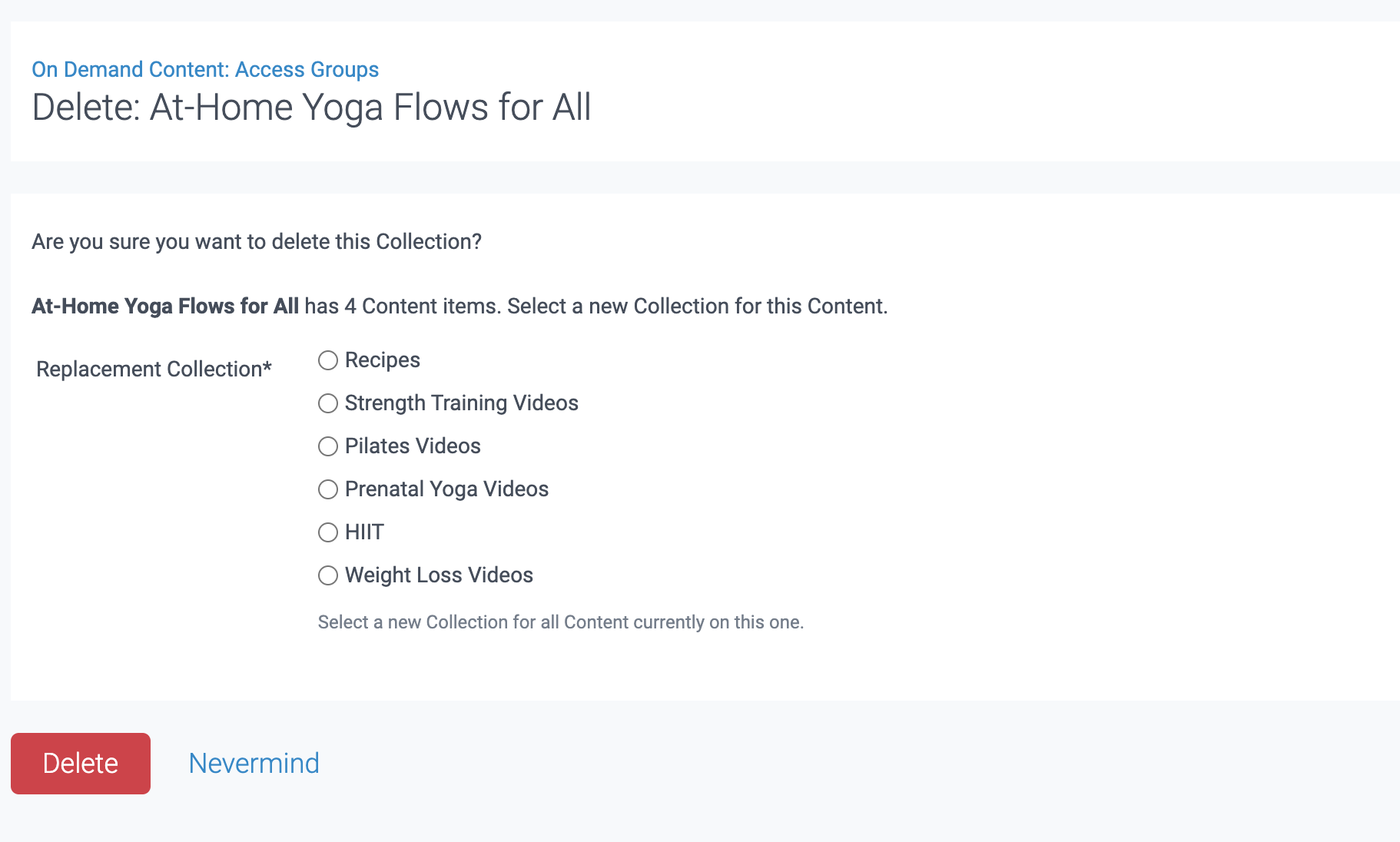Click the 'Select a new Collection' help text
Screen dimensions: 1400x842
[x=560, y=622]
